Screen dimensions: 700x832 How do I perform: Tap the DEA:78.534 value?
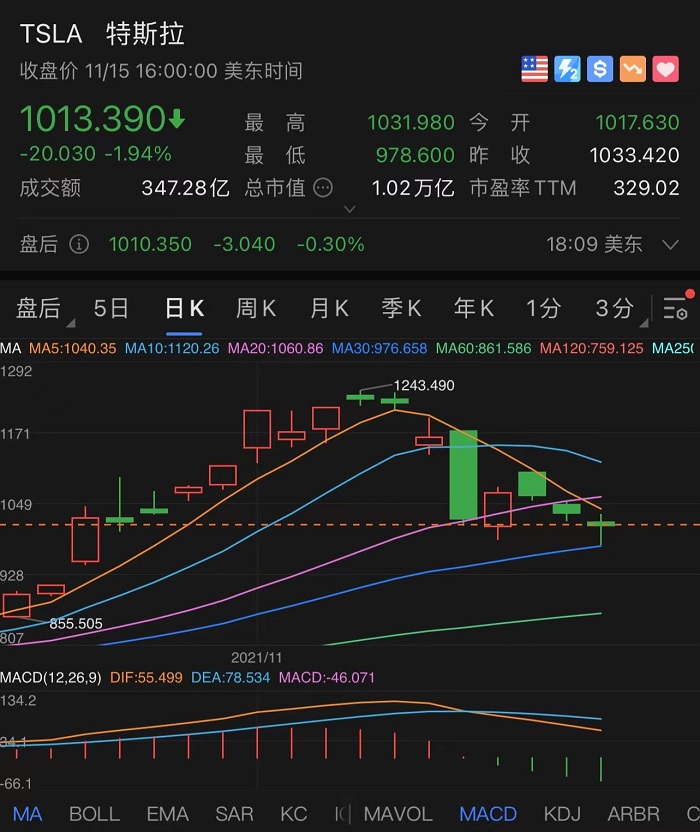230,678
